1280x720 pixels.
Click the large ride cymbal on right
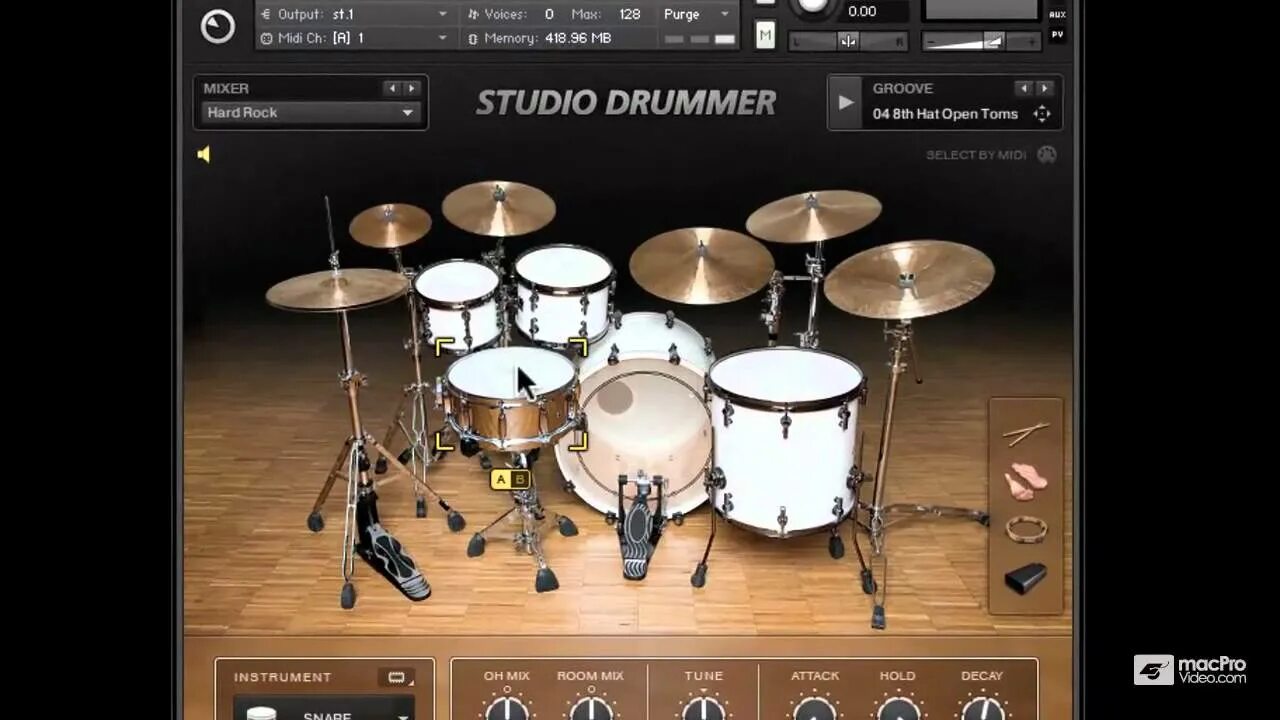point(909,279)
